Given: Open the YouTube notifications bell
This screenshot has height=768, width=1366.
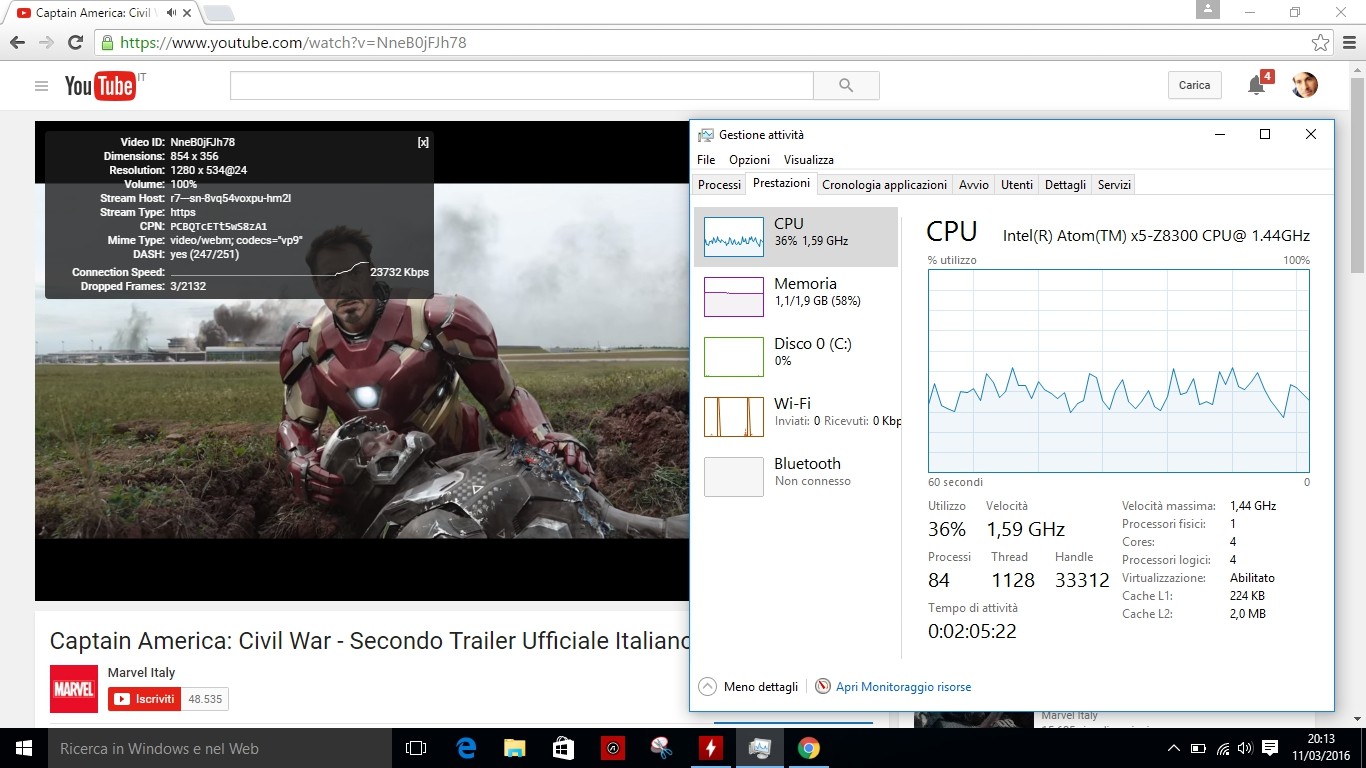Looking at the screenshot, I should pyautogui.click(x=1256, y=86).
